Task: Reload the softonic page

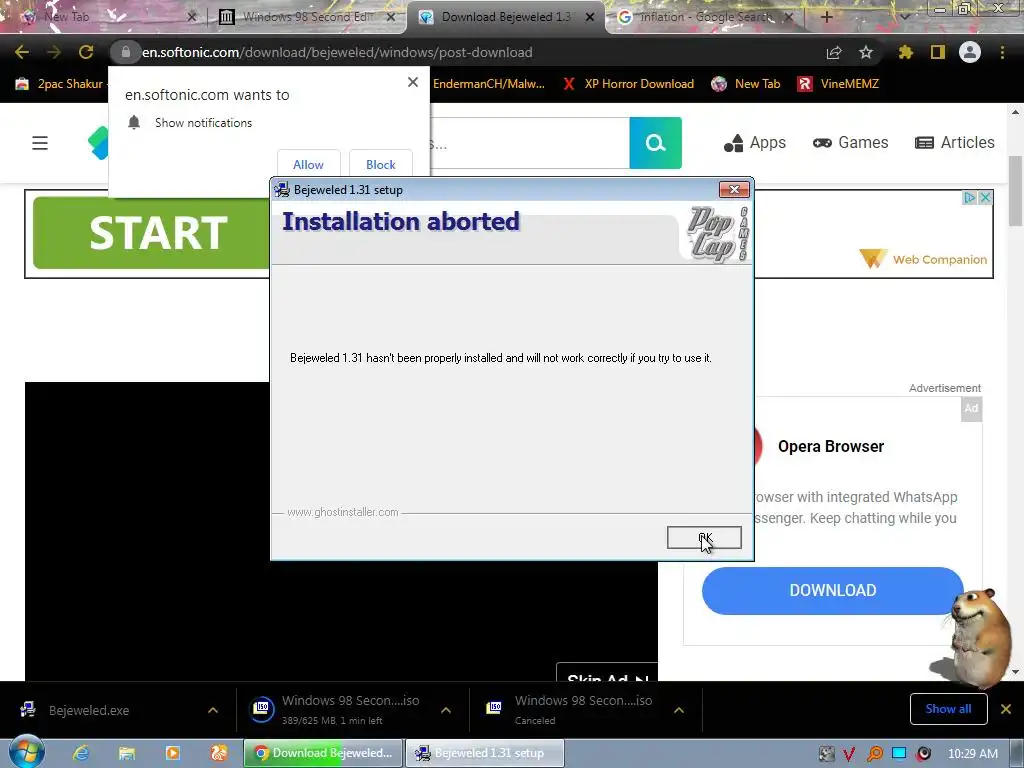Action: coord(86,52)
